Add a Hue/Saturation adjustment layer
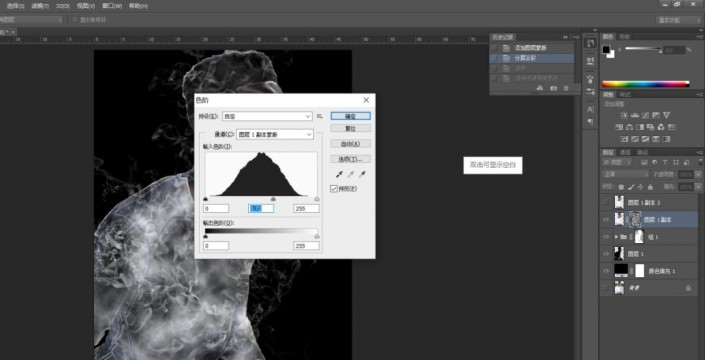This screenshot has height=360, width=705. coord(619,127)
